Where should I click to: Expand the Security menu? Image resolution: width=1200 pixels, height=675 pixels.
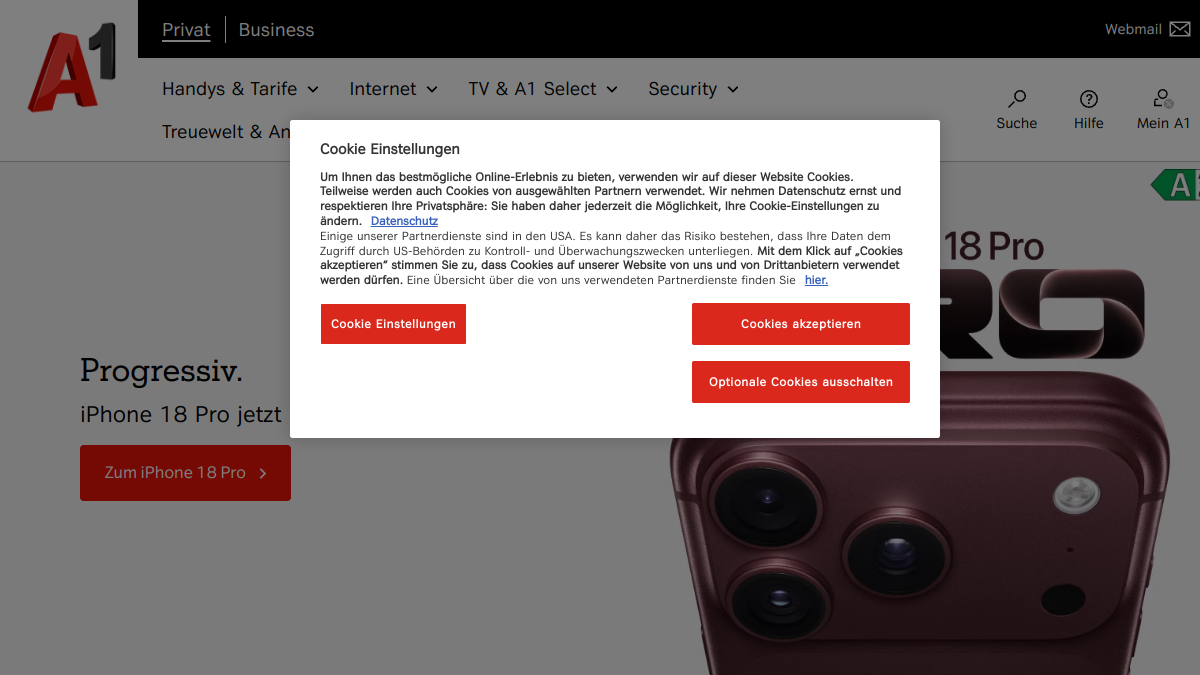coord(693,89)
